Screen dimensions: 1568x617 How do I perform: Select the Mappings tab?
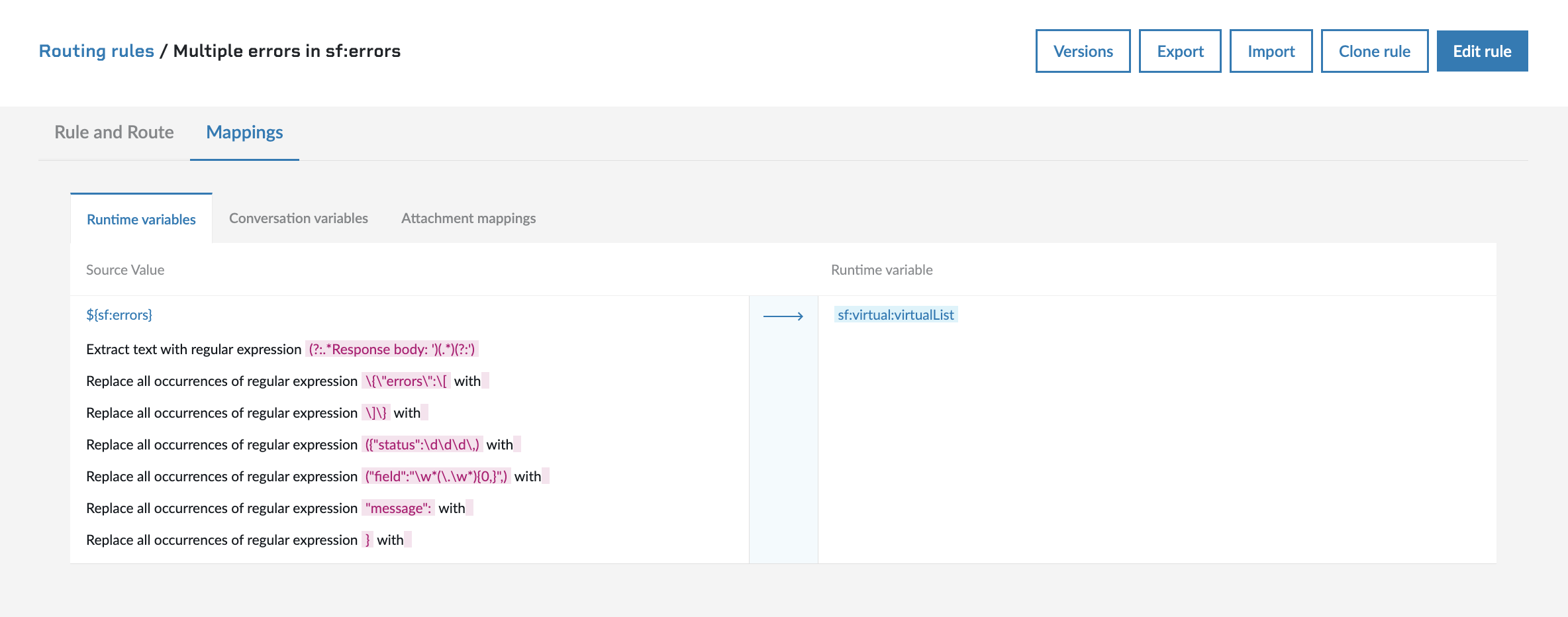[x=244, y=132]
